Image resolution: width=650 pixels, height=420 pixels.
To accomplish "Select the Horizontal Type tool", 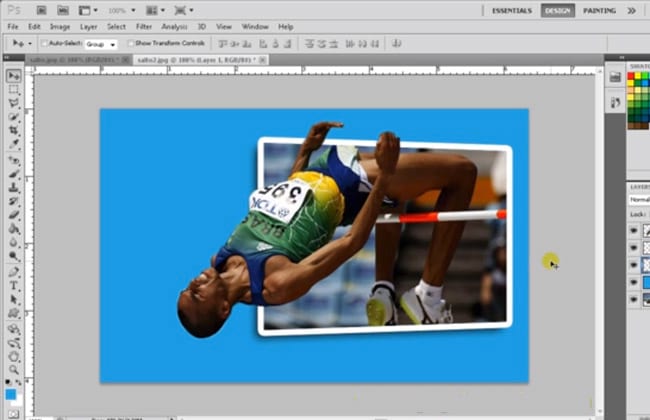I will tap(14, 286).
